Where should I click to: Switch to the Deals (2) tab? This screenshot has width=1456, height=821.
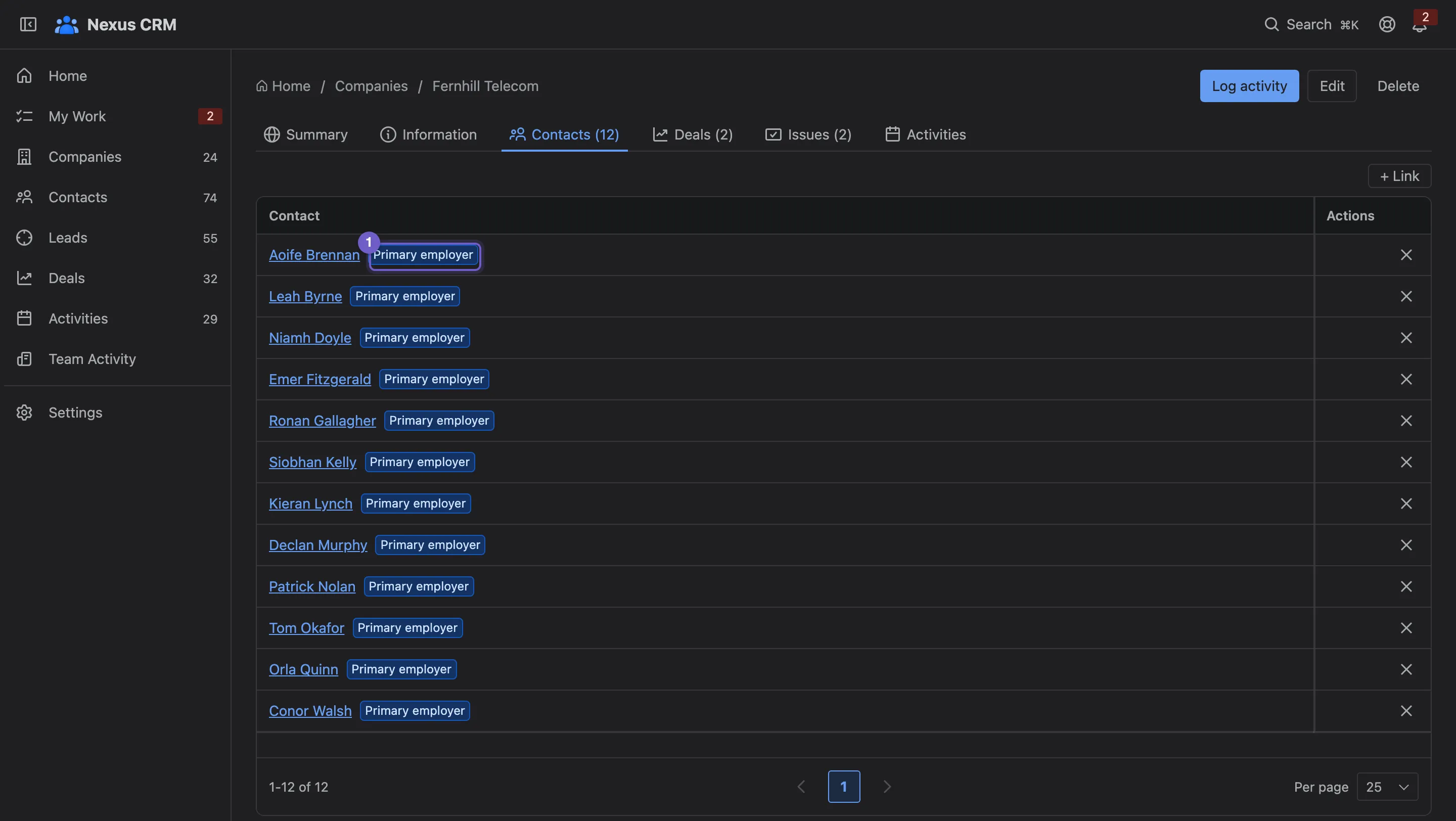point(693,134)
